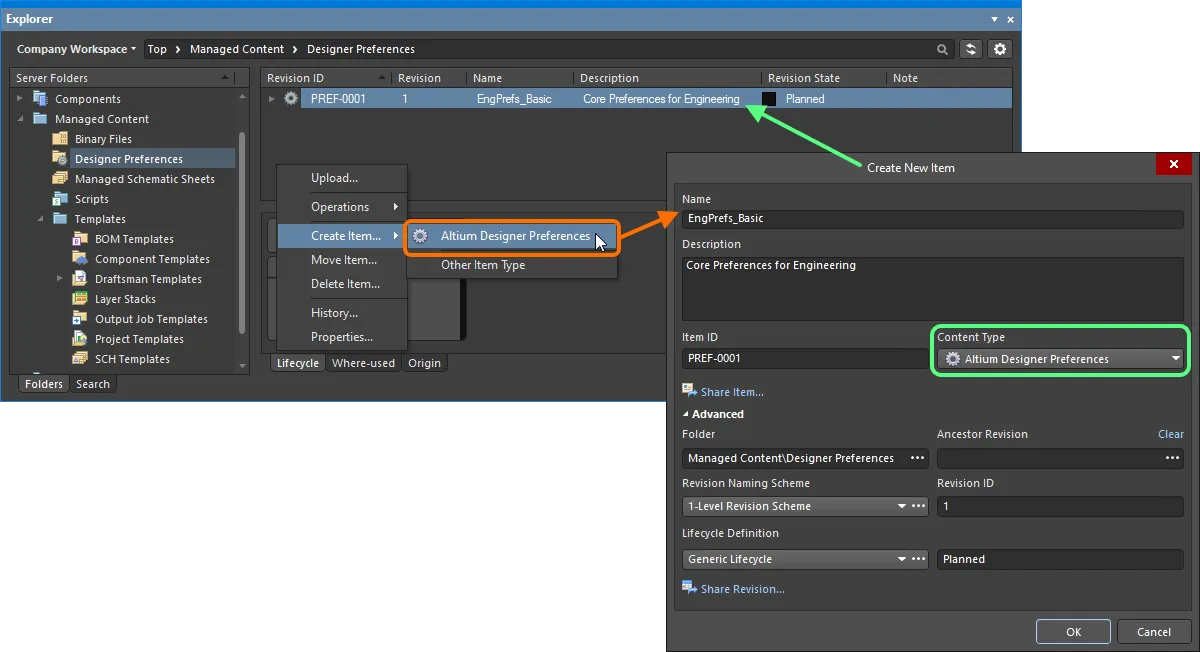Switch to the Lifecycle tab

pyautogui.click(x=298, y=363)
